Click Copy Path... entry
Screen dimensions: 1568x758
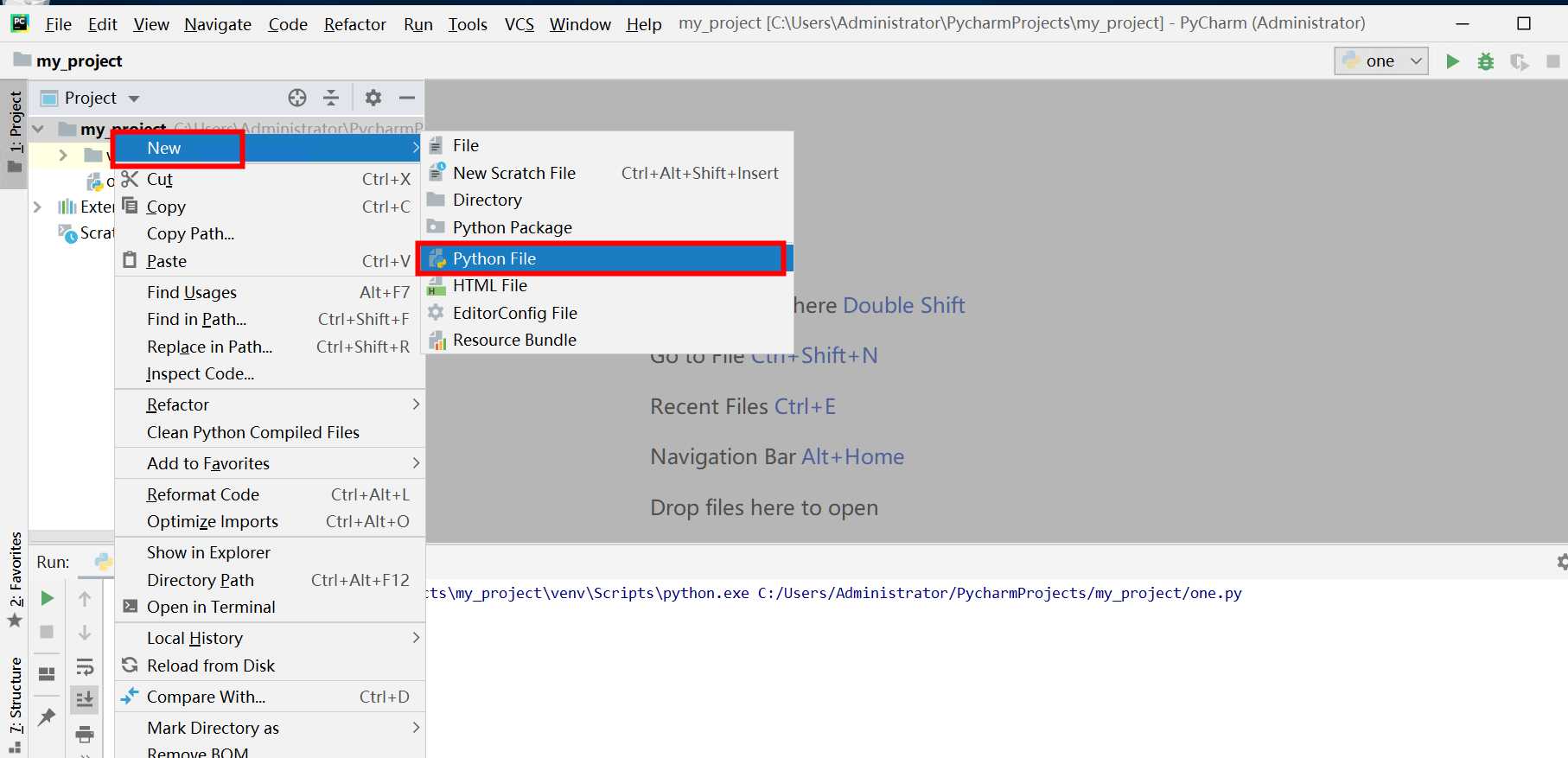click(269, 233)
